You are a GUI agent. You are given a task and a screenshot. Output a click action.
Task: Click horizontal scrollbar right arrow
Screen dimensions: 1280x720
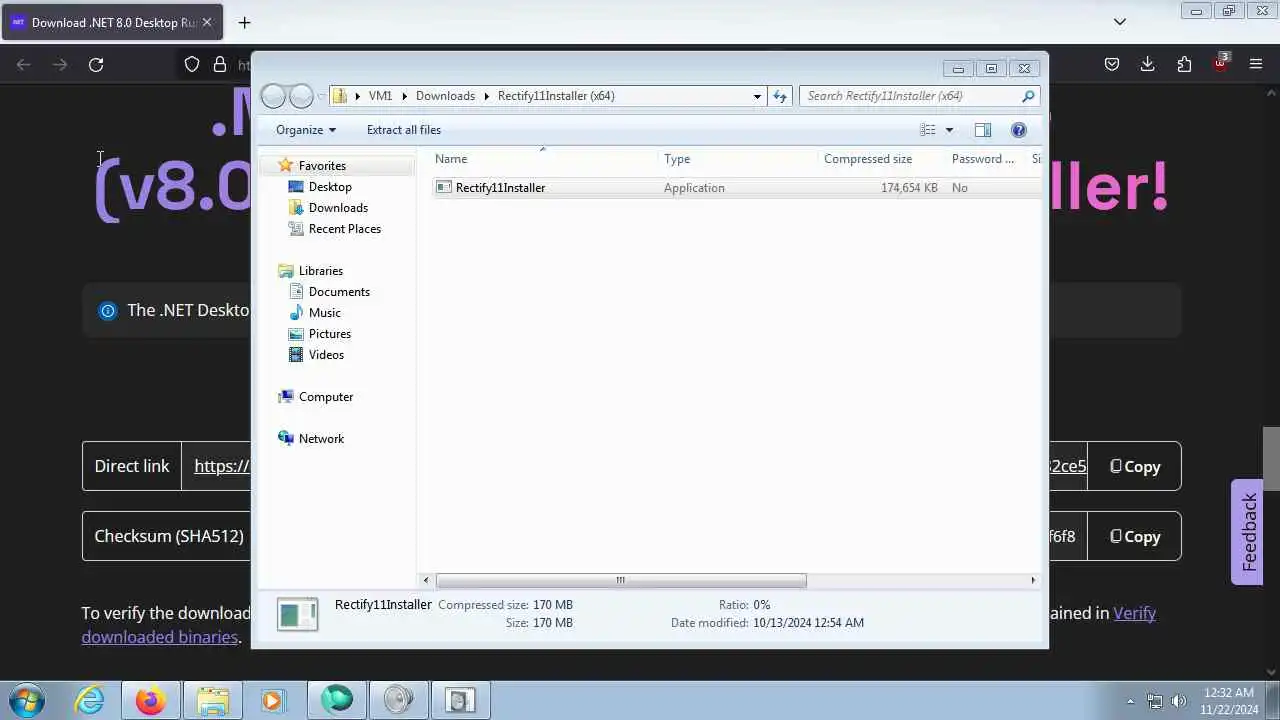tap(1033, 580)
